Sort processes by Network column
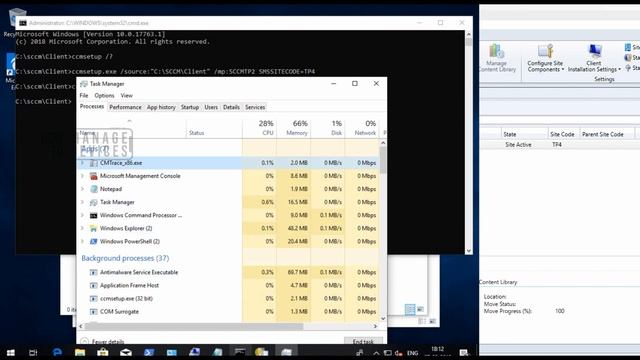 click(362, 128)
